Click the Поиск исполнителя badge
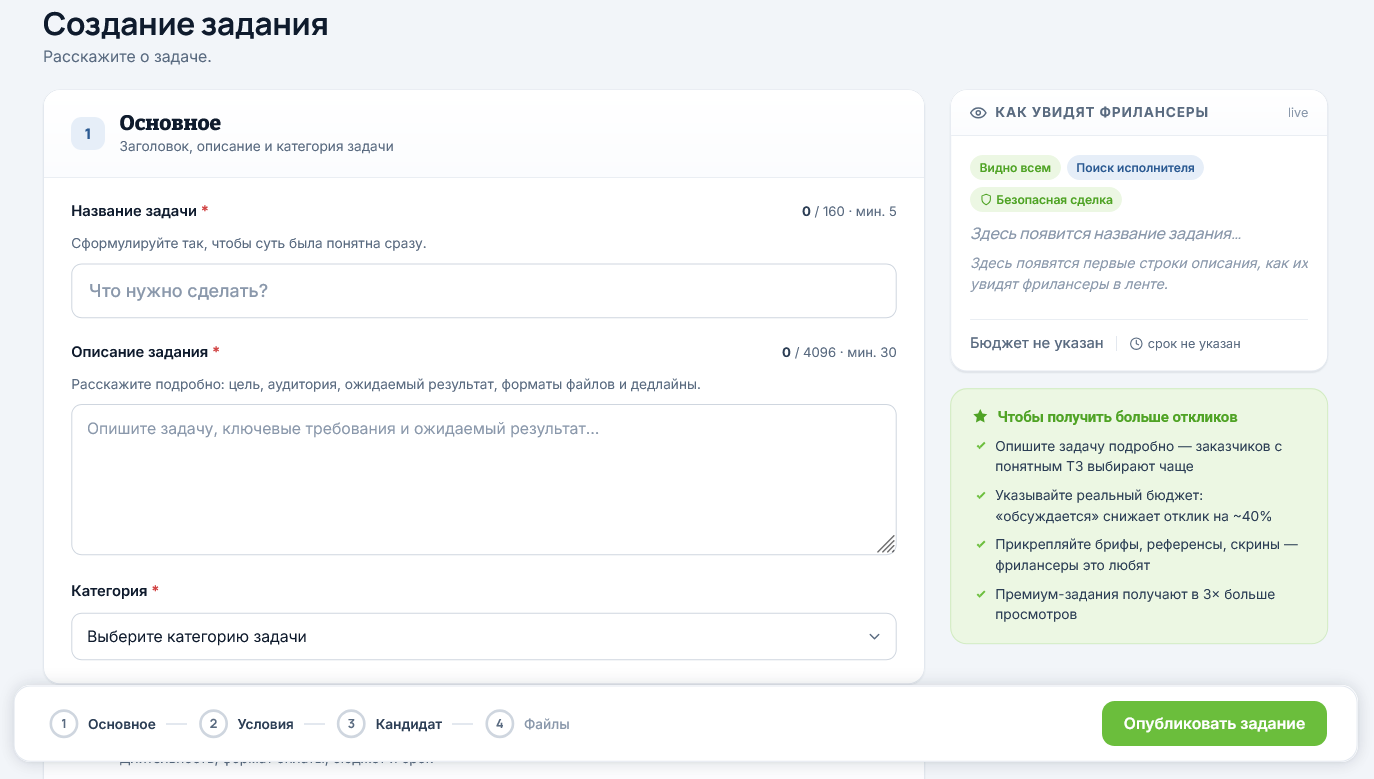Screen dimensions: 1374x779 (1135, 168)
